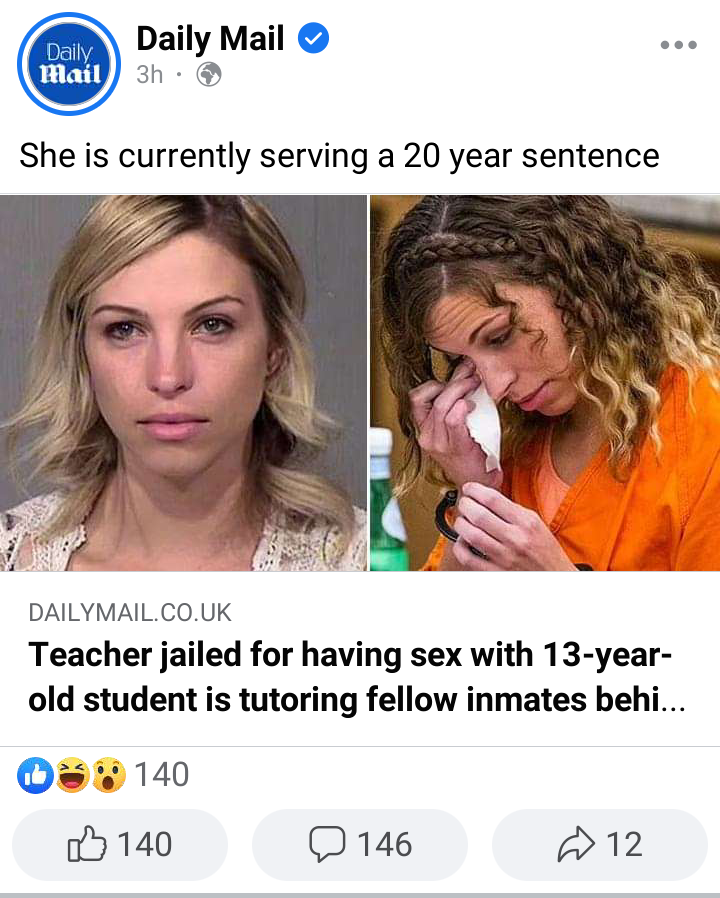The height and width of the screenshot is (898, 720).
Task: Click the laughing Haha reaction emoji
Action: coord(73,775)
